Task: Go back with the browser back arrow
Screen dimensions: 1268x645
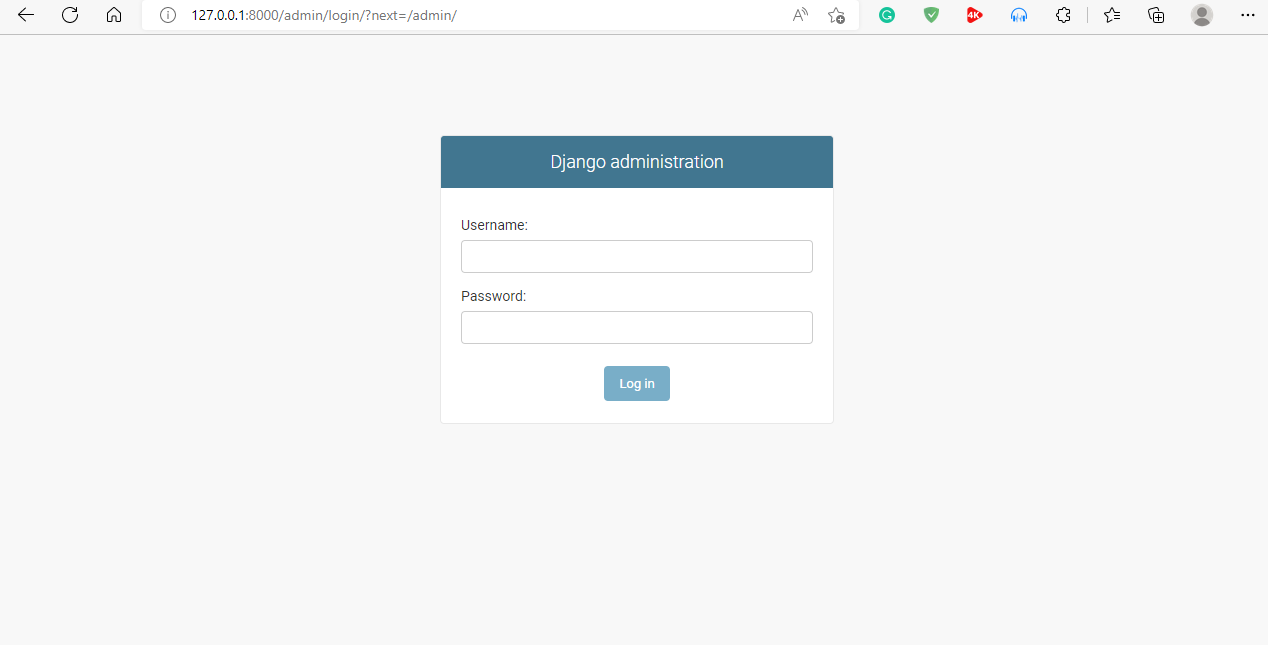Action: pos(26,15)
